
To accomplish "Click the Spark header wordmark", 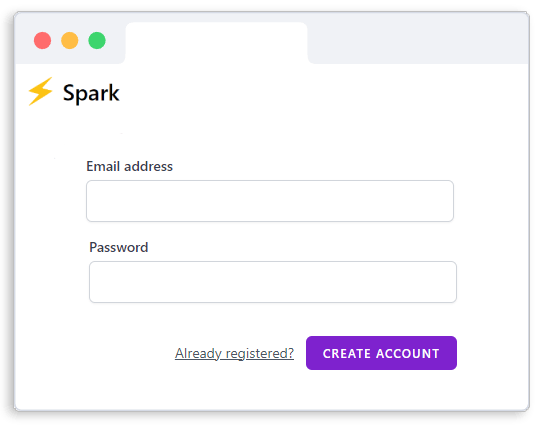I will click(x=91, y=93).
